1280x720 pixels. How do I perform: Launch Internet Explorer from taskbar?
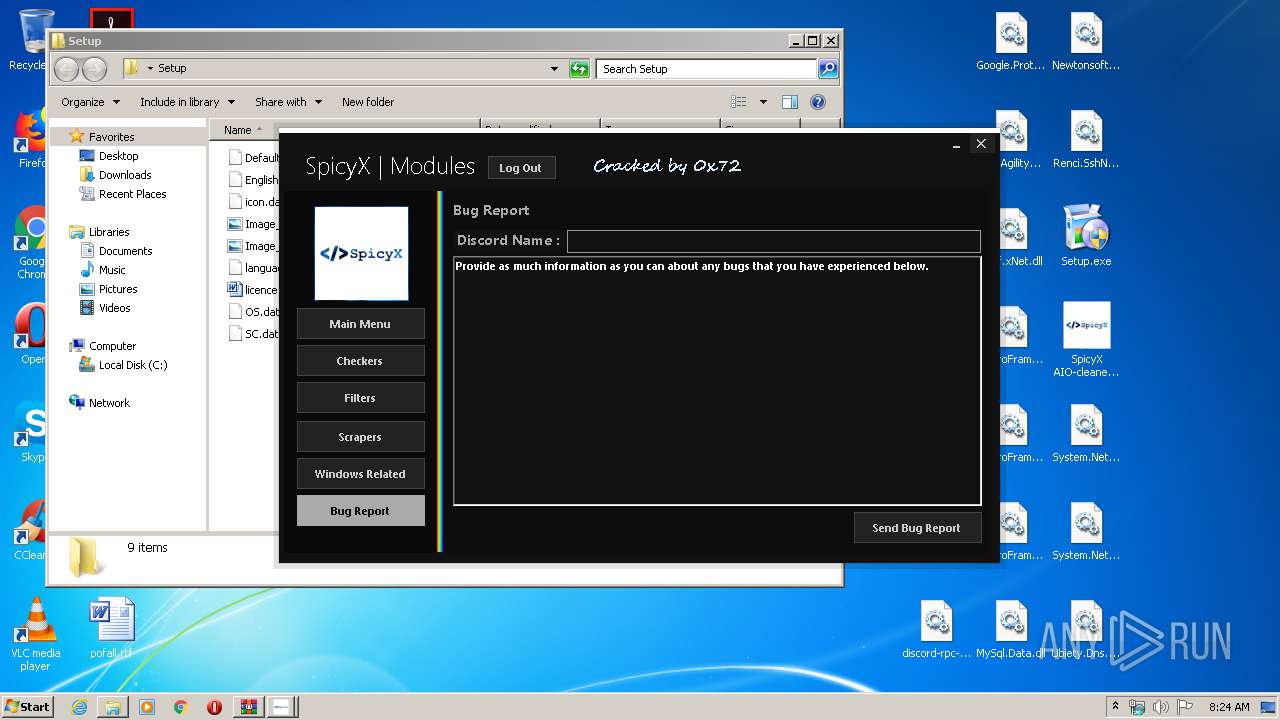pos(79,707)
